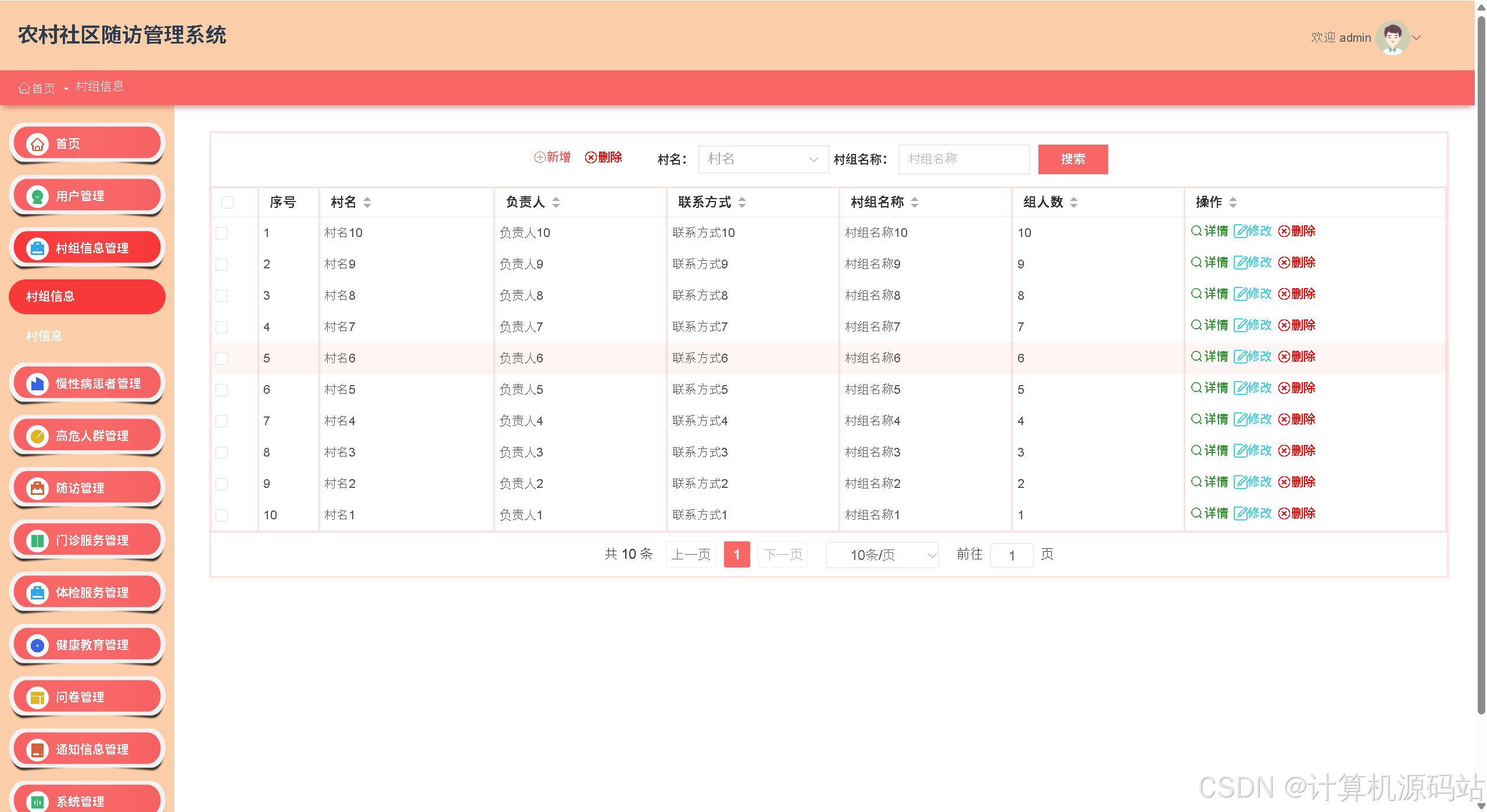Click the admin avatar picture

point(1392,38)
